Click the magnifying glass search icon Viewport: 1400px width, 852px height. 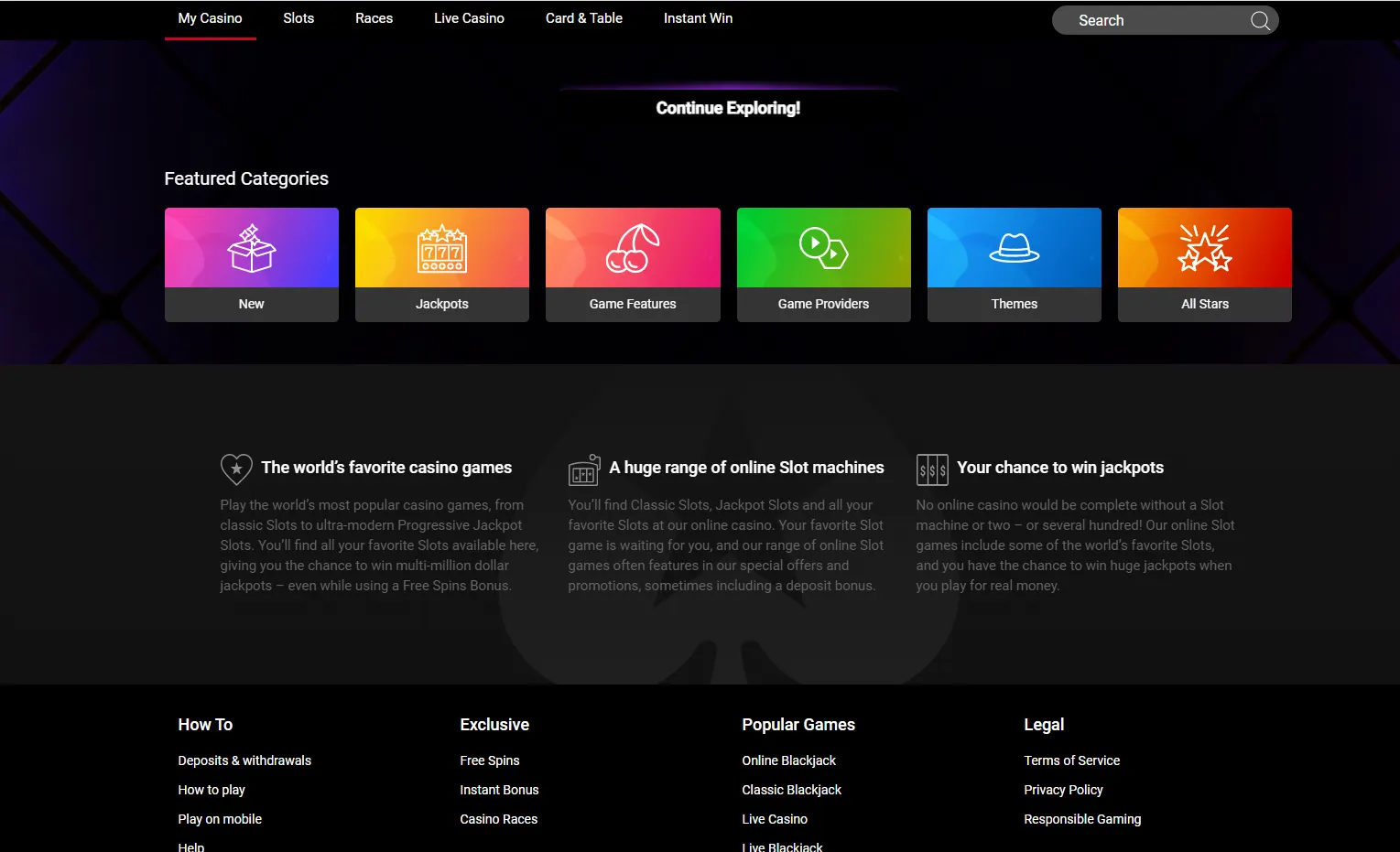(1260, 20)
